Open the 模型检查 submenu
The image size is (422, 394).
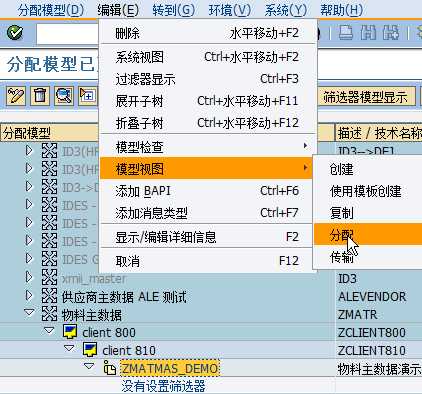tap(207, 147)
